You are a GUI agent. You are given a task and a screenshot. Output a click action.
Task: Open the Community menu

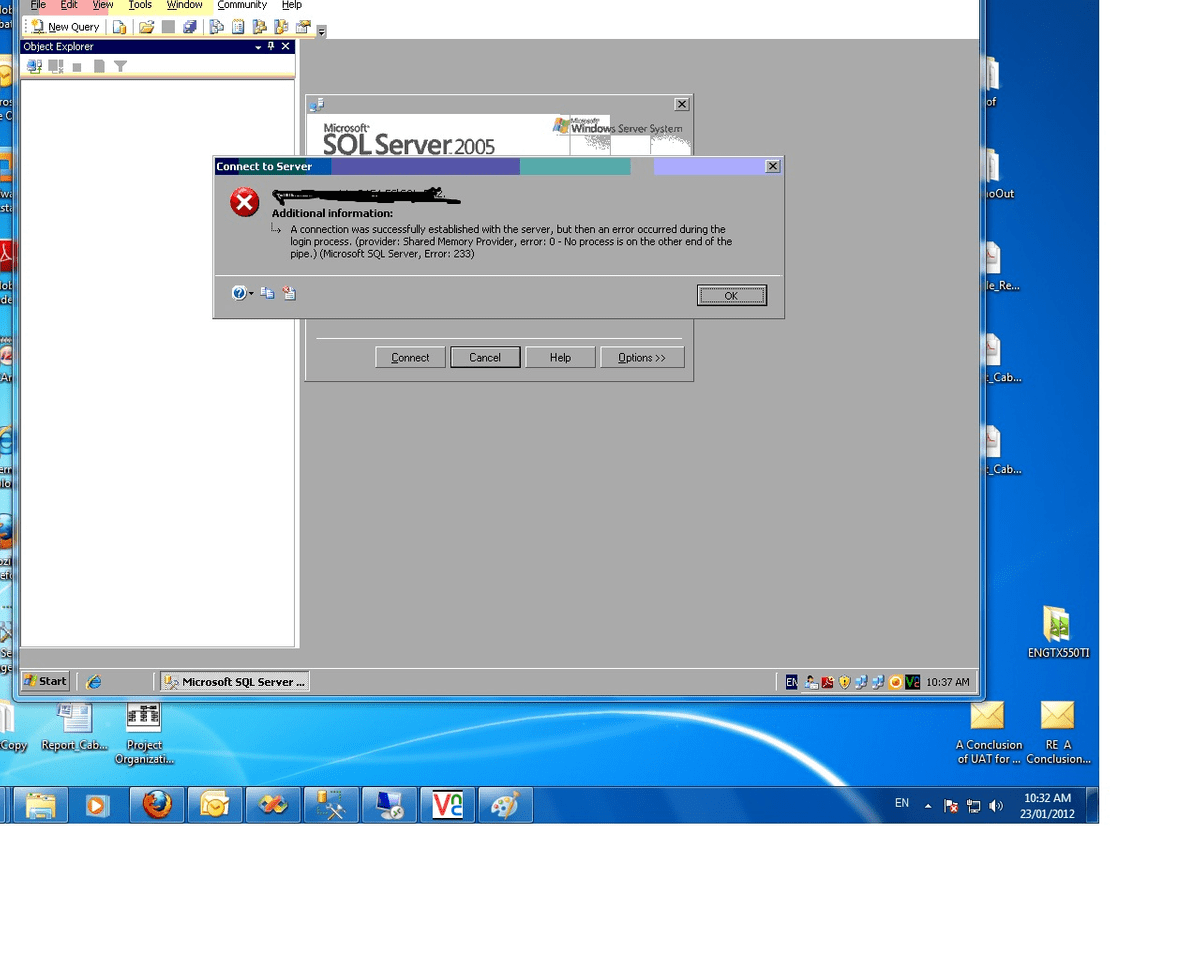tap(242, 5)
